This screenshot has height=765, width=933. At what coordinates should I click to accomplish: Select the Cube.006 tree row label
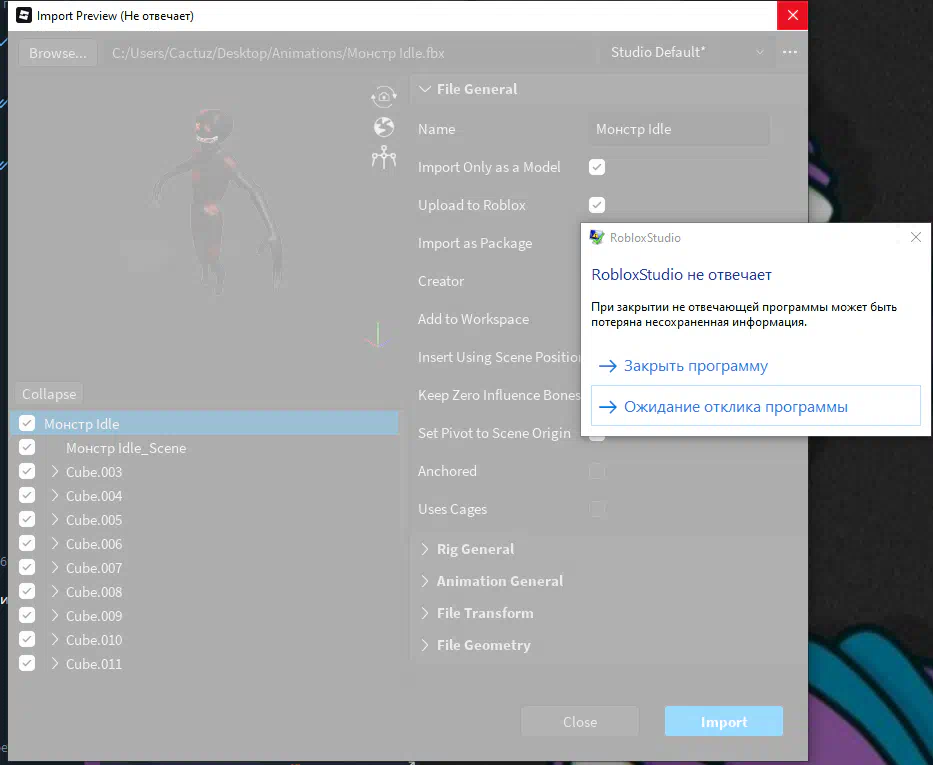point(94,544)
